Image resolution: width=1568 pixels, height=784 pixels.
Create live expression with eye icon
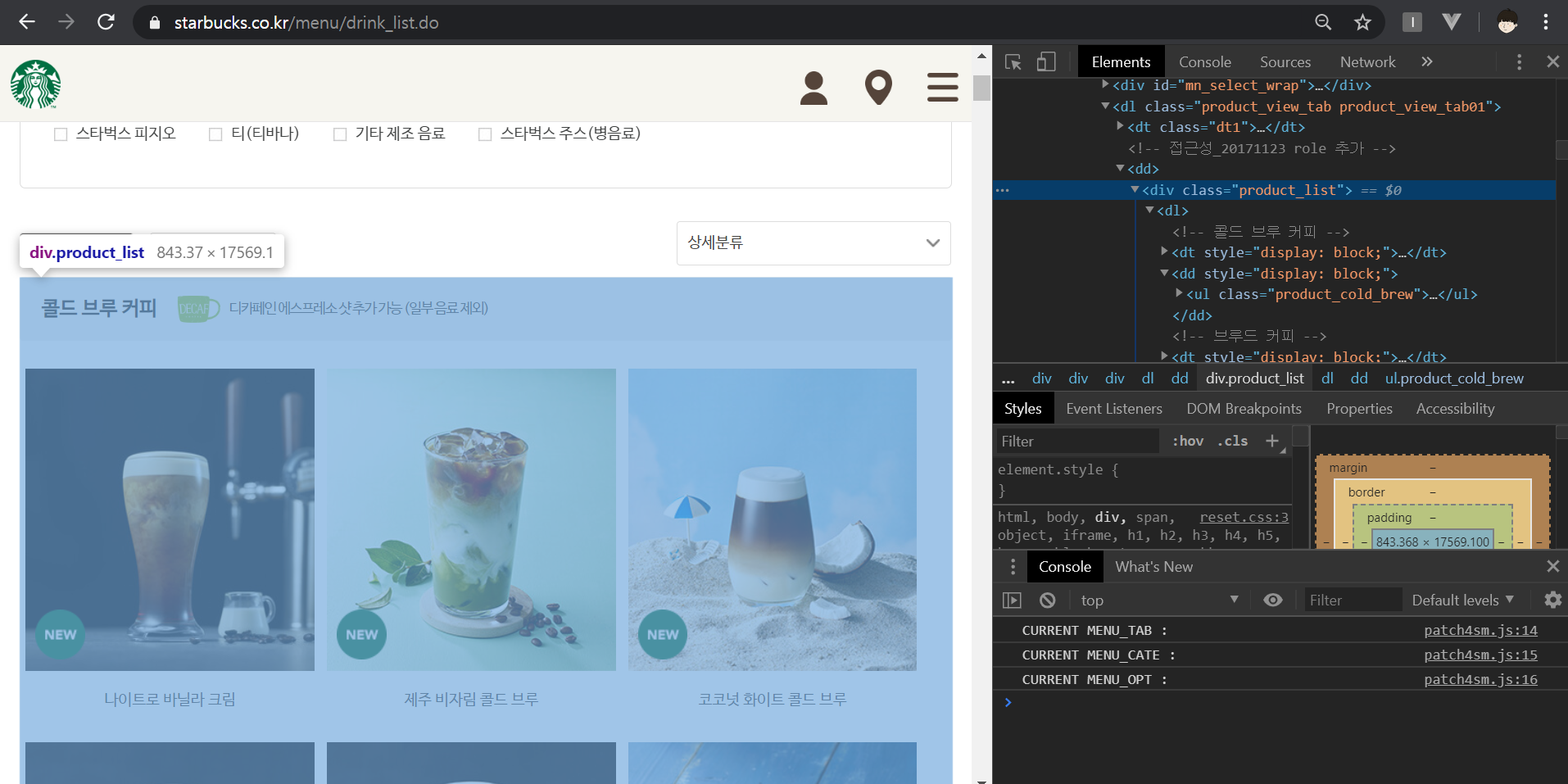1273,600
